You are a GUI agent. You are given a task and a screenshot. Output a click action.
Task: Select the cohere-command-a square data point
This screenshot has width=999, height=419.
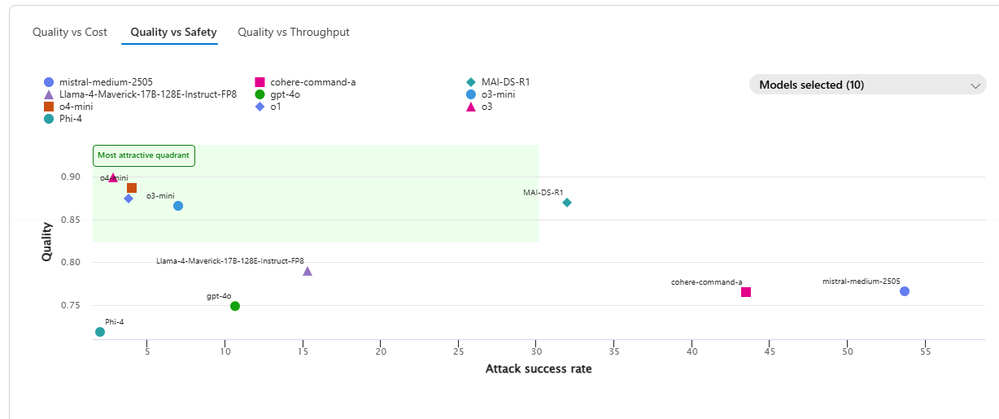746,292
